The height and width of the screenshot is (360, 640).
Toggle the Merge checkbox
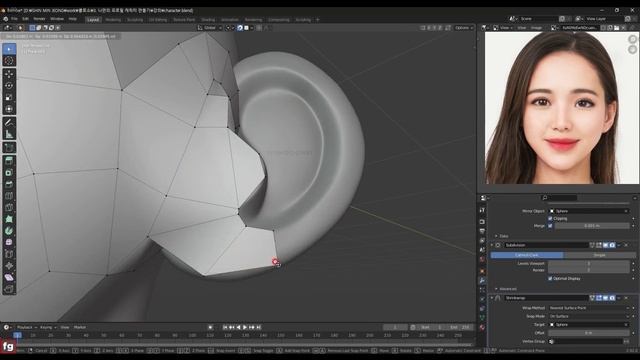(550, 226)
